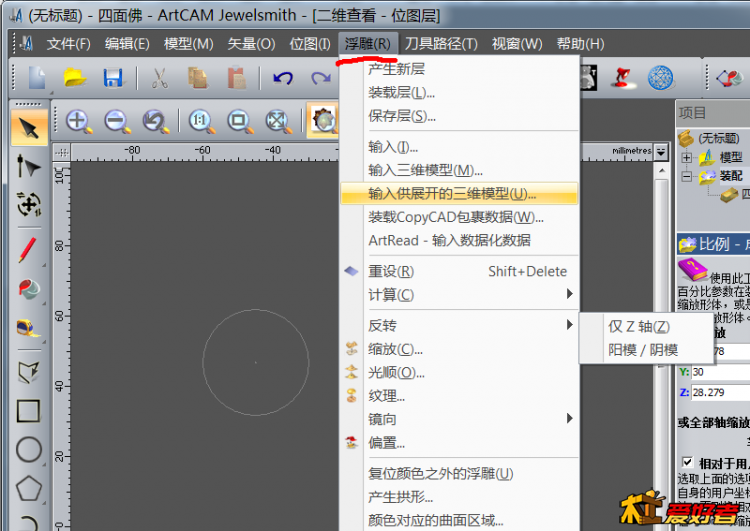The image size is (750, 531).
Task: Choose 输入三维模型(M) menu entry
Action: coord(459,170)
